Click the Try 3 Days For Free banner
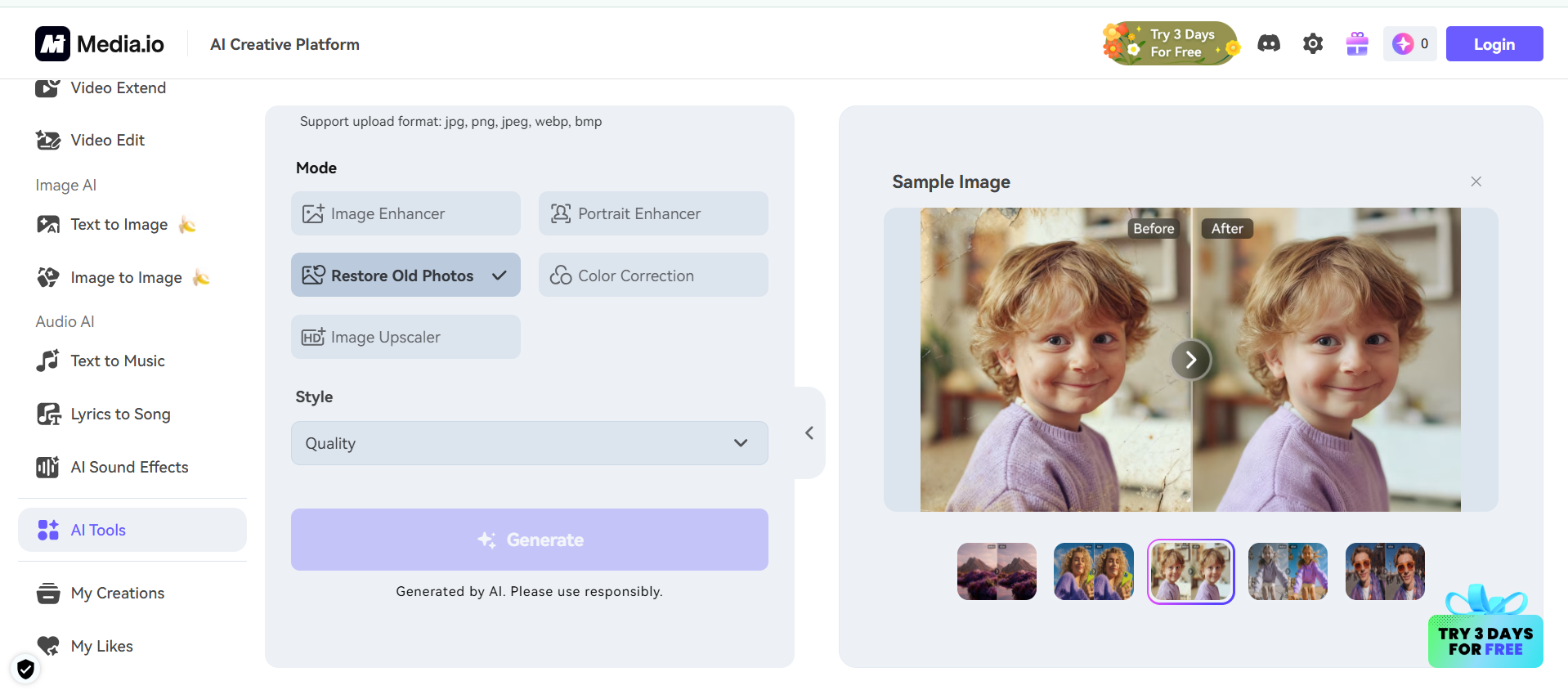 click(1171, 43)
